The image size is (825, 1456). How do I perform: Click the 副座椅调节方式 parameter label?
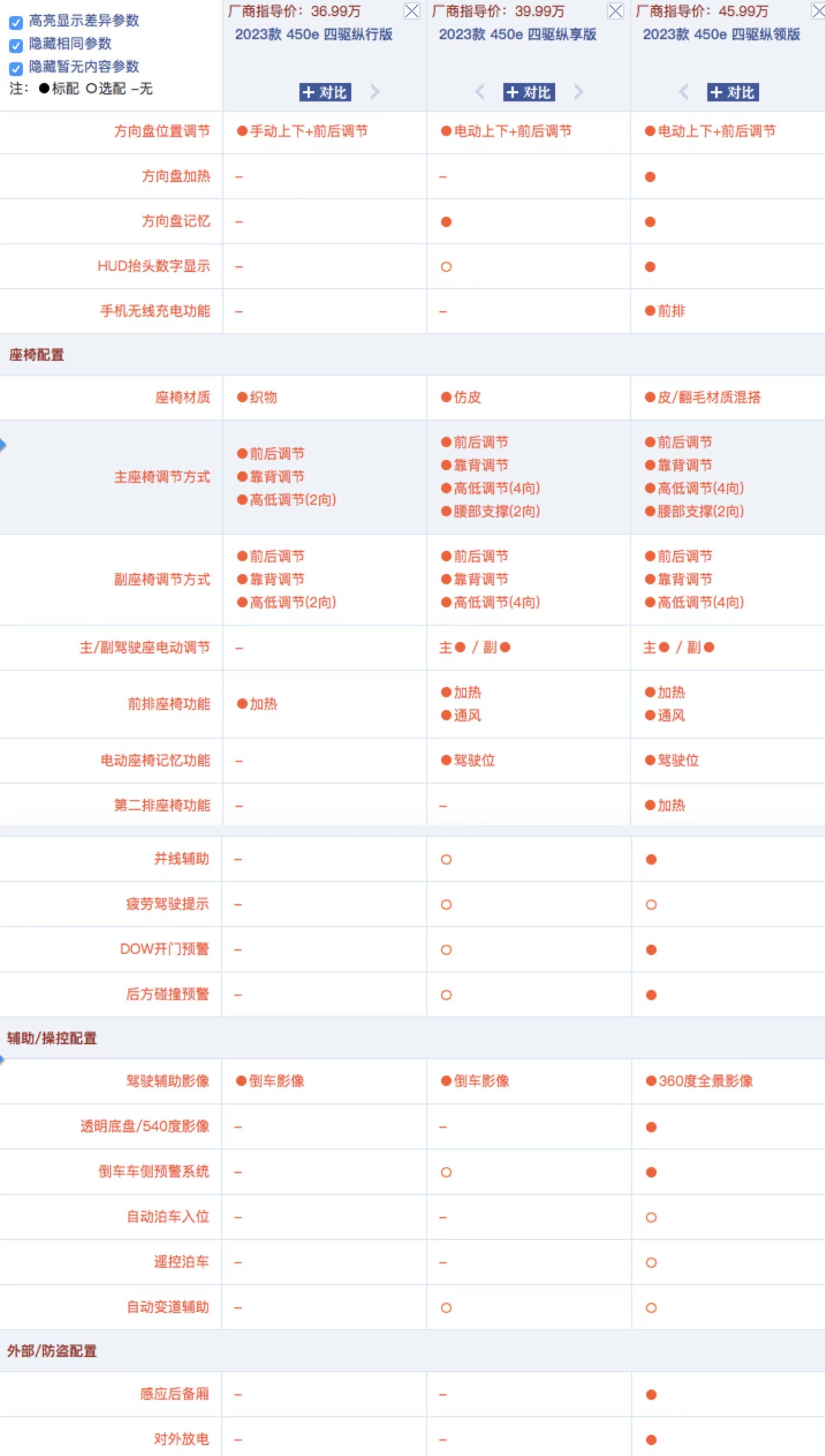(162, 579)
